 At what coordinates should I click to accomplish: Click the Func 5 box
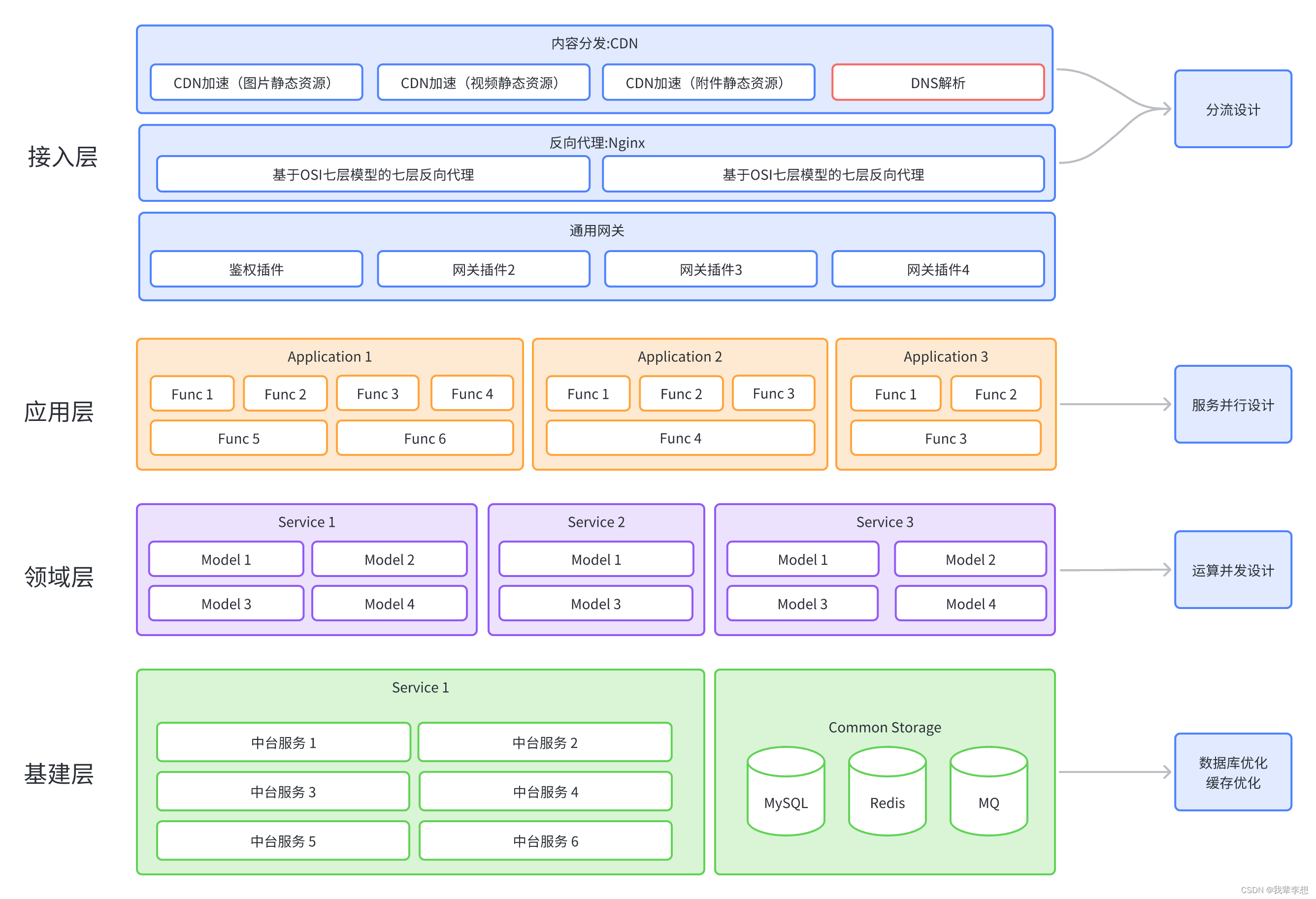(238, 438)
